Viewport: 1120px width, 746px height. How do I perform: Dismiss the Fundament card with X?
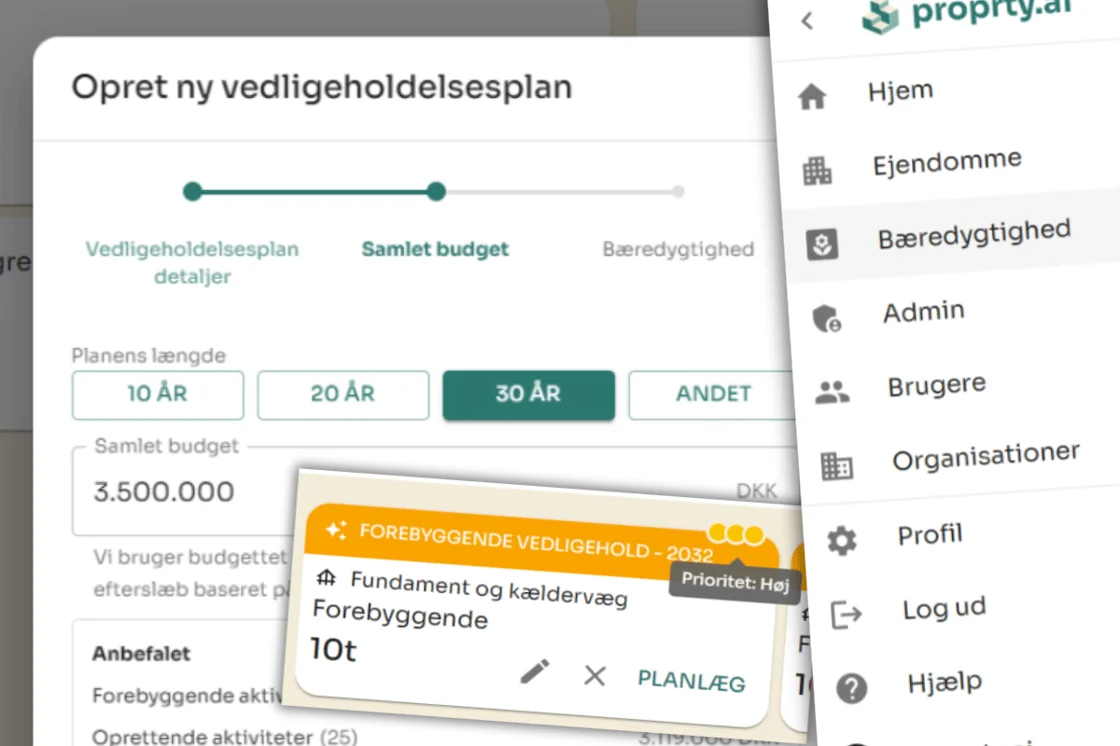pos(594,675)
